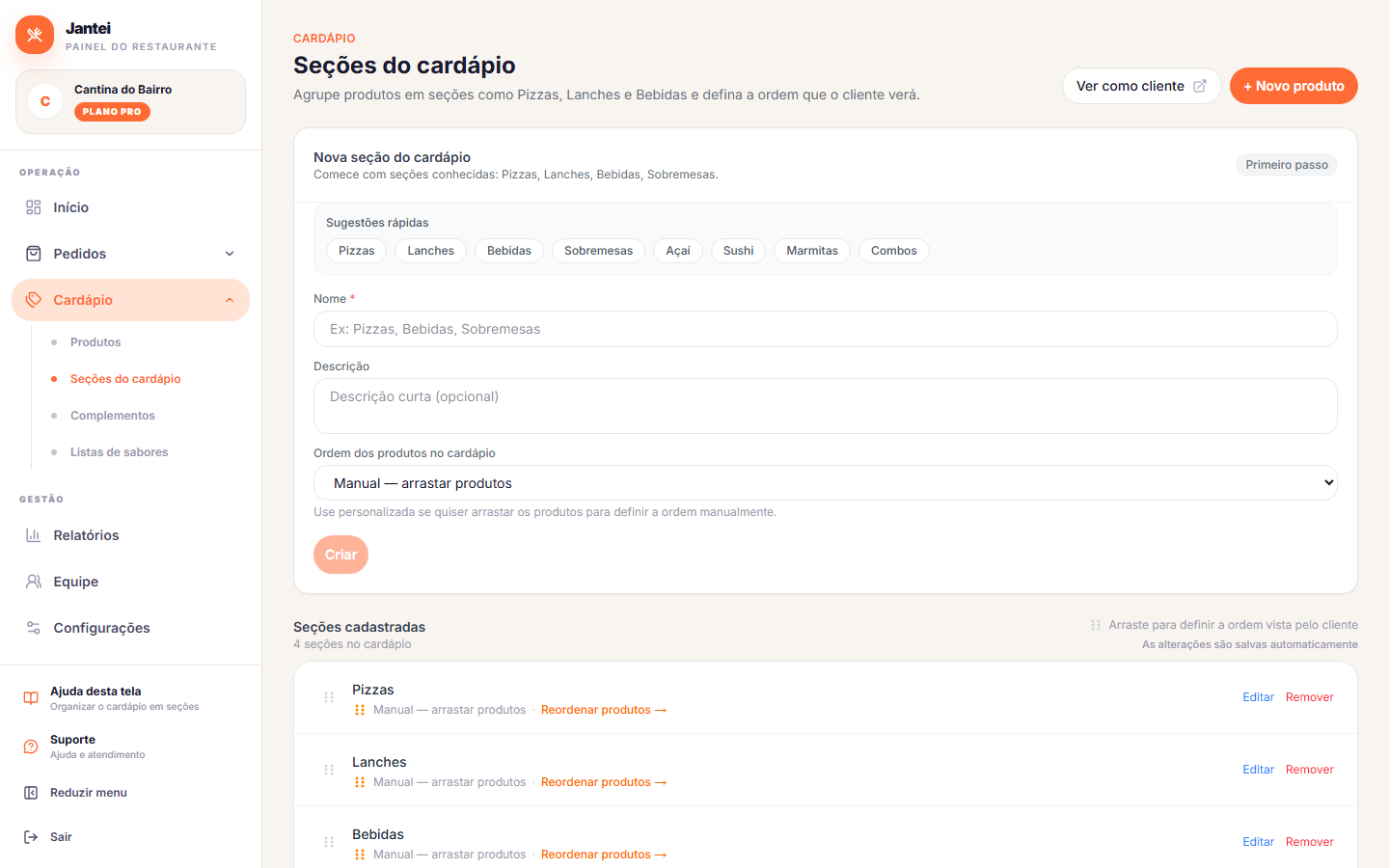1389x868 pixels.
Task: Click Remover for the Bebidas section
Action: [1310, 842]
